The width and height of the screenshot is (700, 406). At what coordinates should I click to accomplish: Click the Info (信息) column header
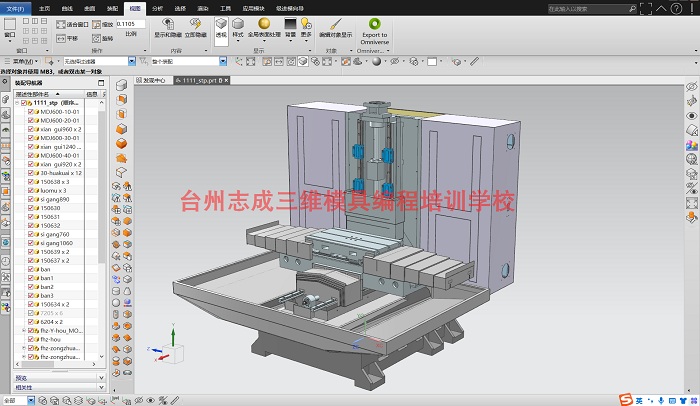pos(92,94)
